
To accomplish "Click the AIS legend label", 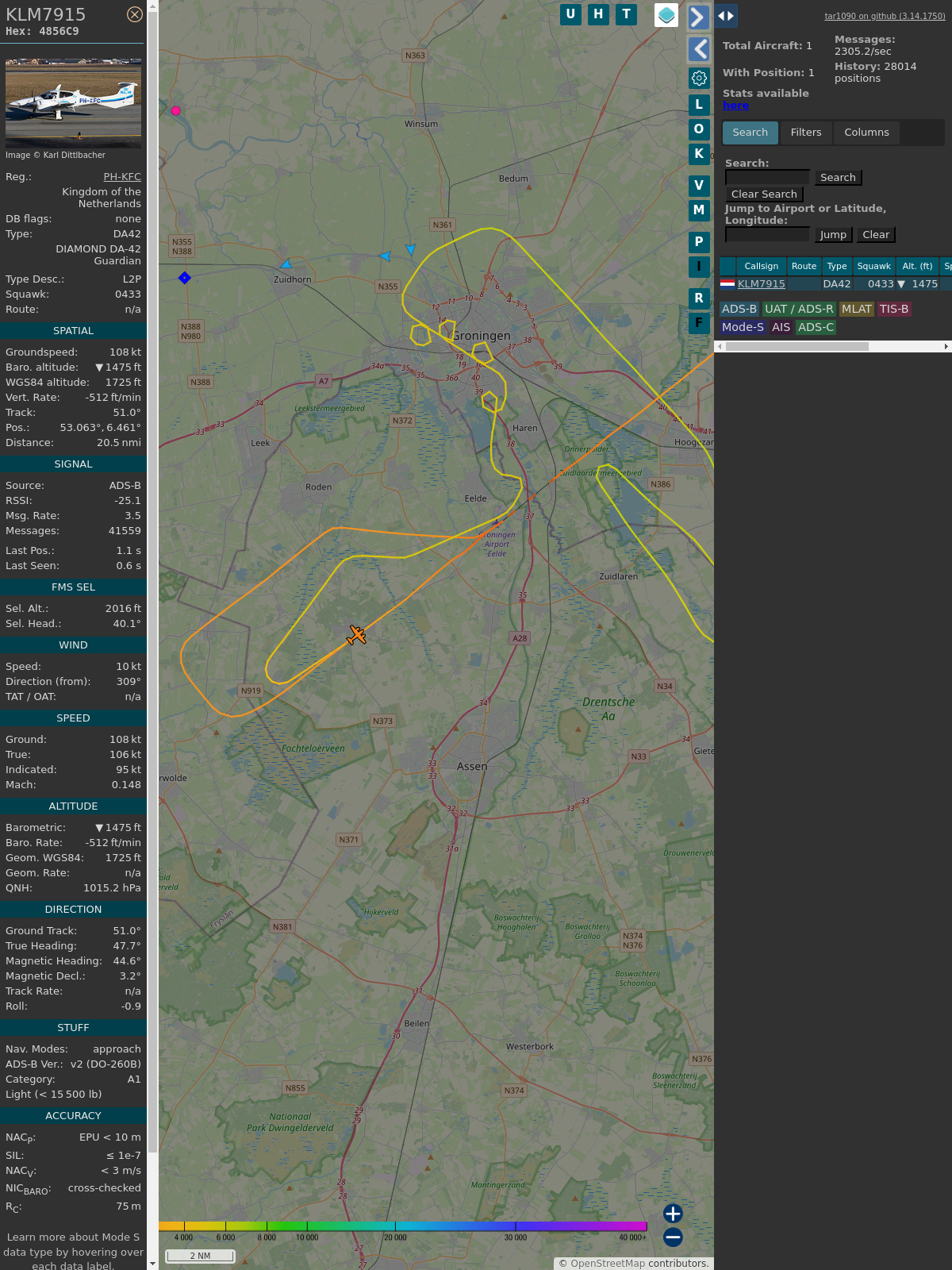I will tap(781, 328).
